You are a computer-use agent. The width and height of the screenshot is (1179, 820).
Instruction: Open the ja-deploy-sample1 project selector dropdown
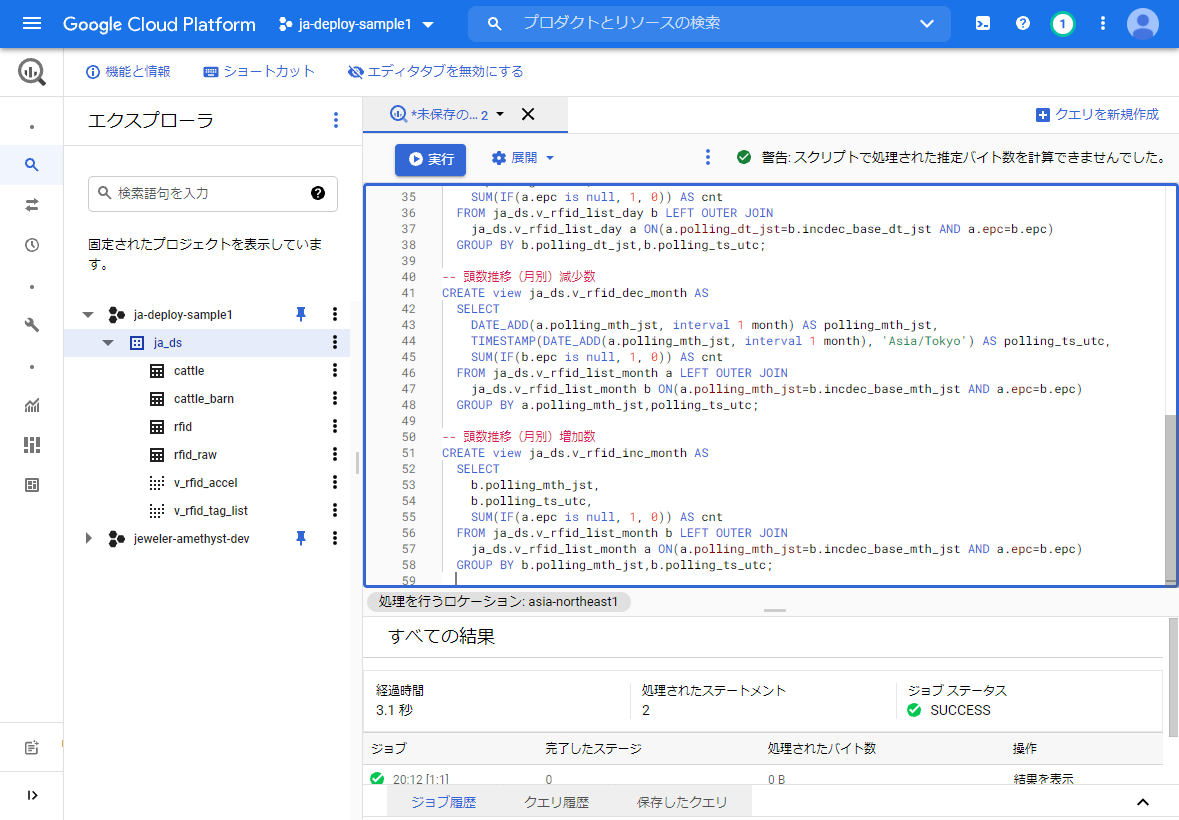coord(357,24)
